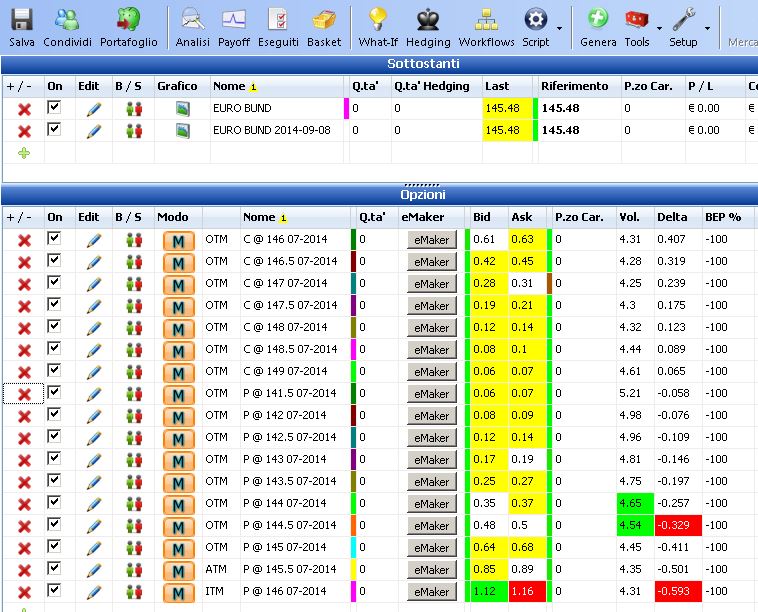Click magenta color marker of EURO BUND row
758x612 pixels.
coord(346,108)
